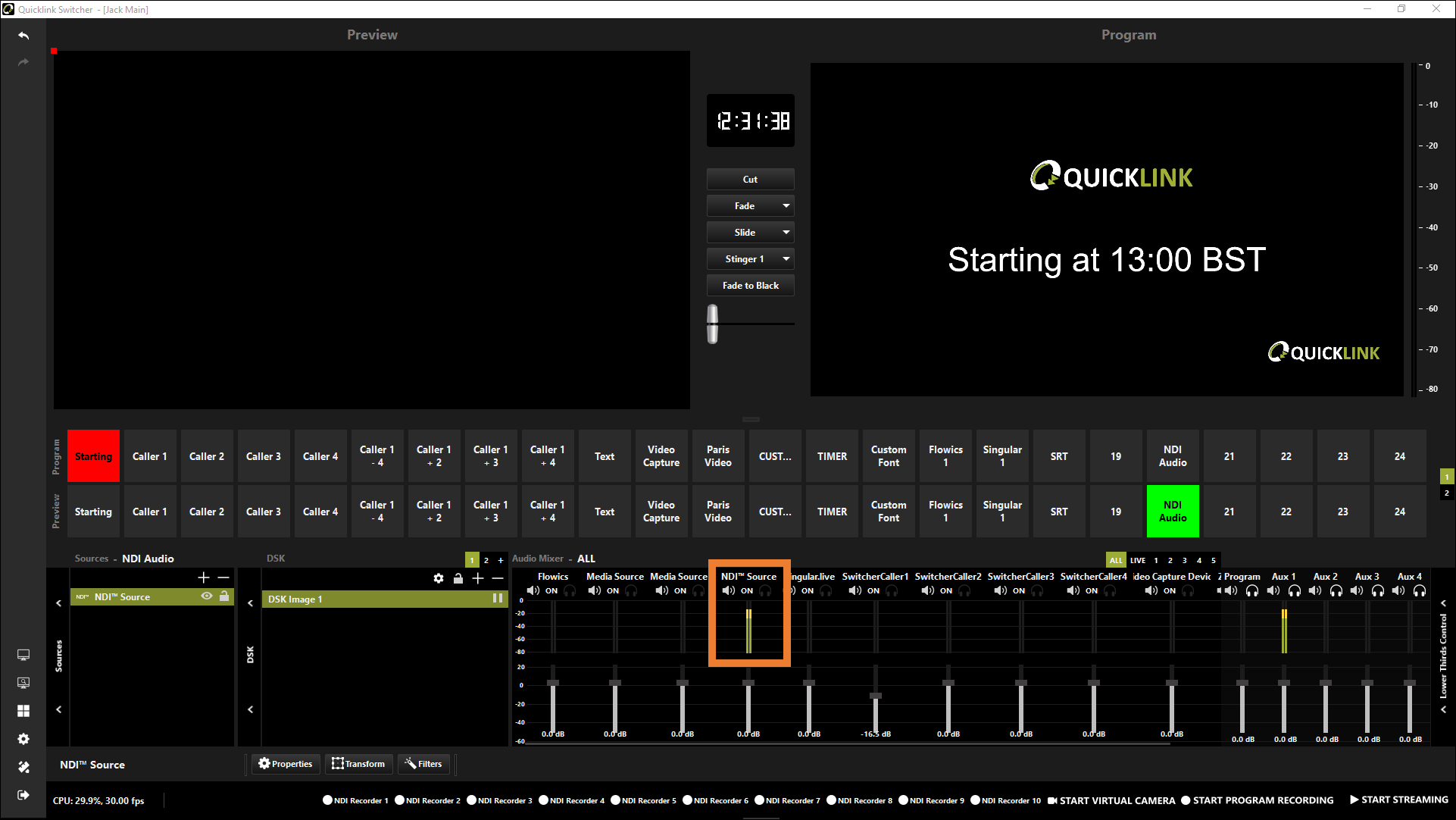Switch to scene bank 2
The height and width of the screenshot is (820, 1456).
(1447, 493)
